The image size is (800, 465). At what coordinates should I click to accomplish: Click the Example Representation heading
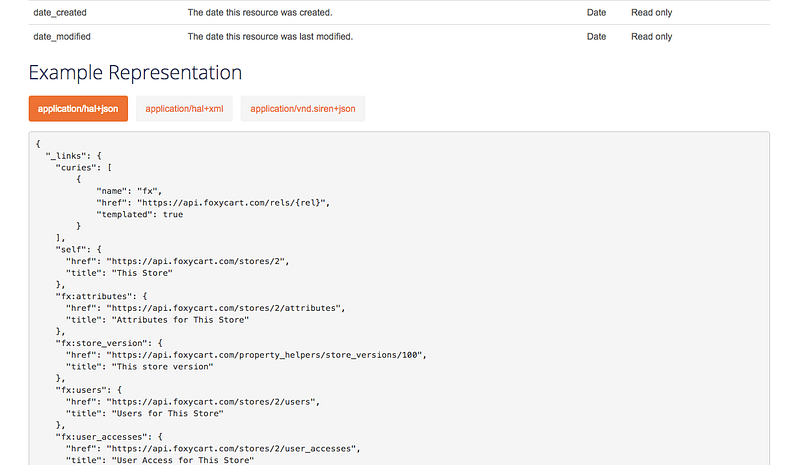pos(135,72)
